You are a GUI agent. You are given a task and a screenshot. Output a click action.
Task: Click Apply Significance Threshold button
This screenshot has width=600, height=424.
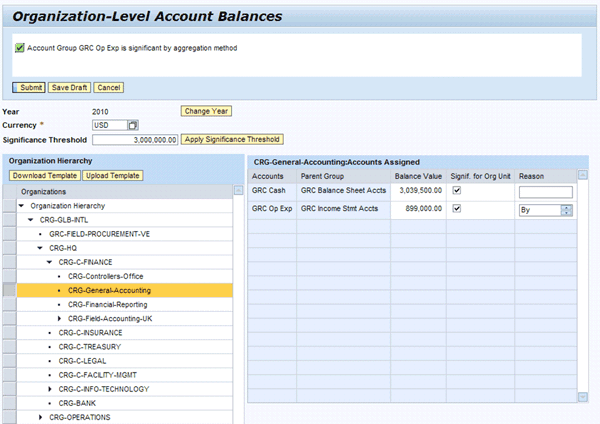tap(232, 139)
